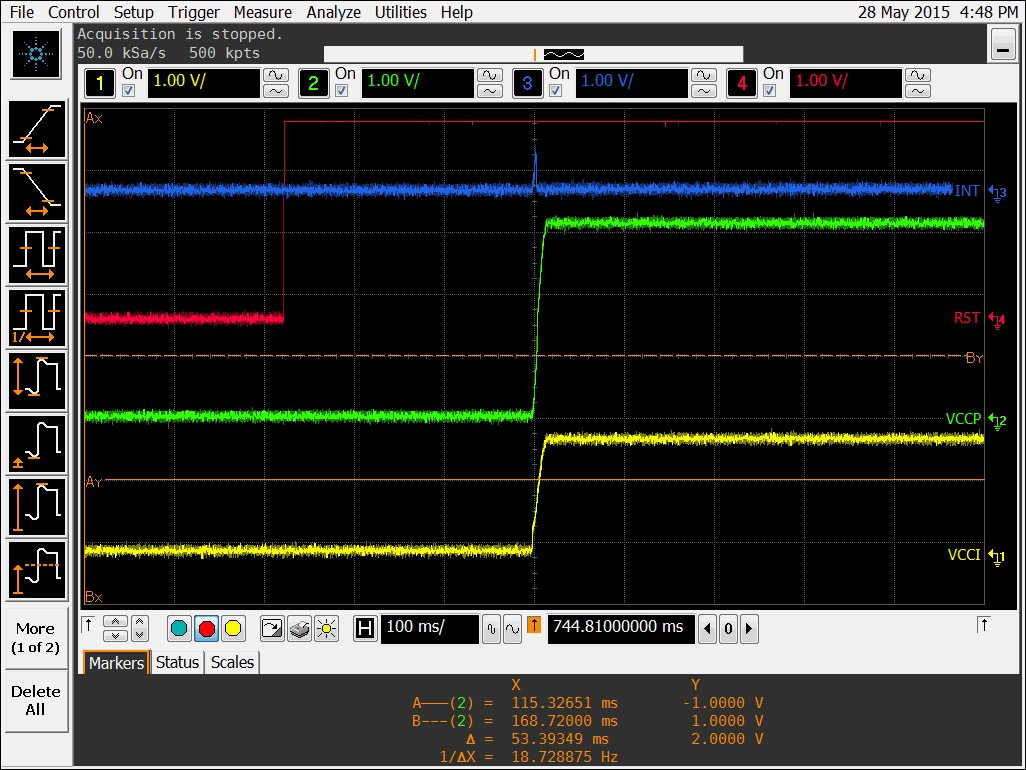Select the dashed-line voltage threshold measurement icon
Image resolution: width=1026 pixels, height=770 pixels.
coord(37,569)
